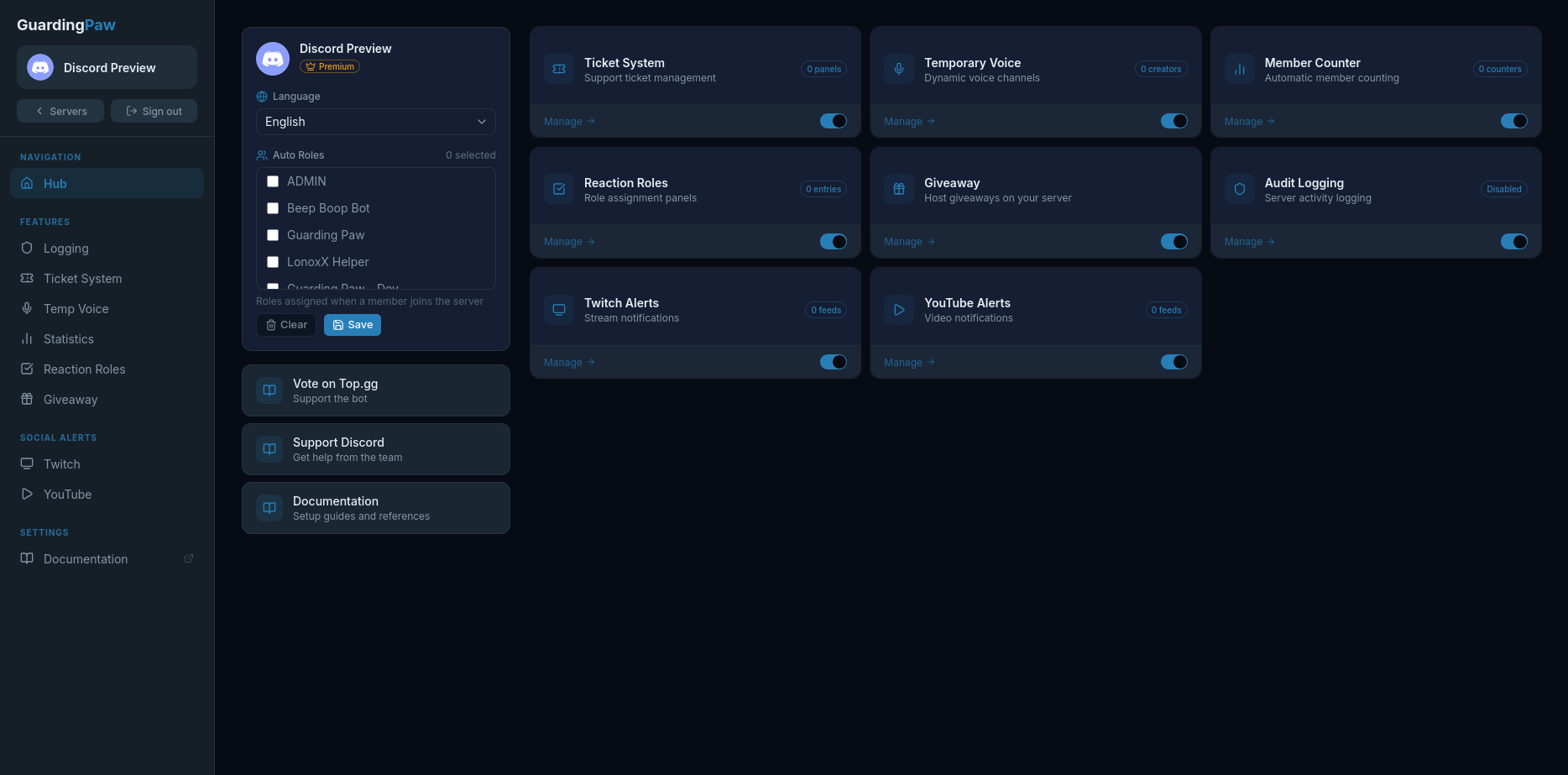The width and height of the screenshot is (1568, 775).
Task: Open Ticket System from the sidebar
Action: pyautogui.click(x=107, y=278)
